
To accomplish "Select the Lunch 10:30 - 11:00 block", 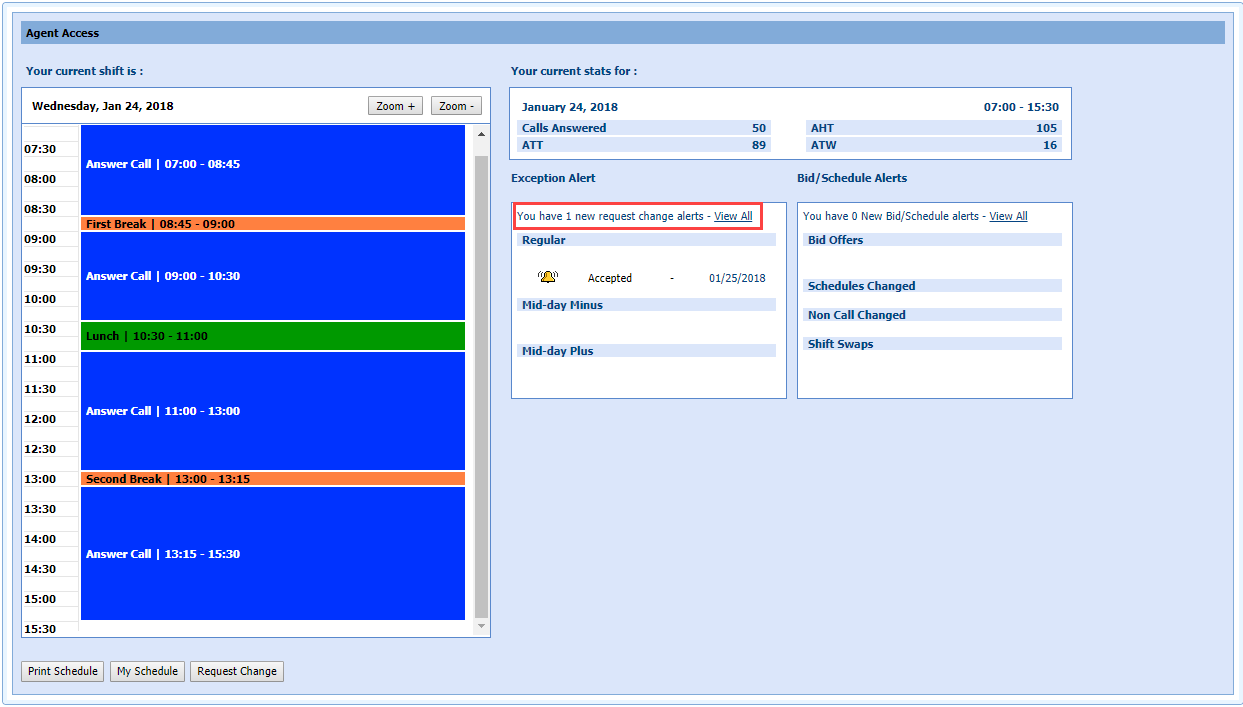I will (272, 336).
